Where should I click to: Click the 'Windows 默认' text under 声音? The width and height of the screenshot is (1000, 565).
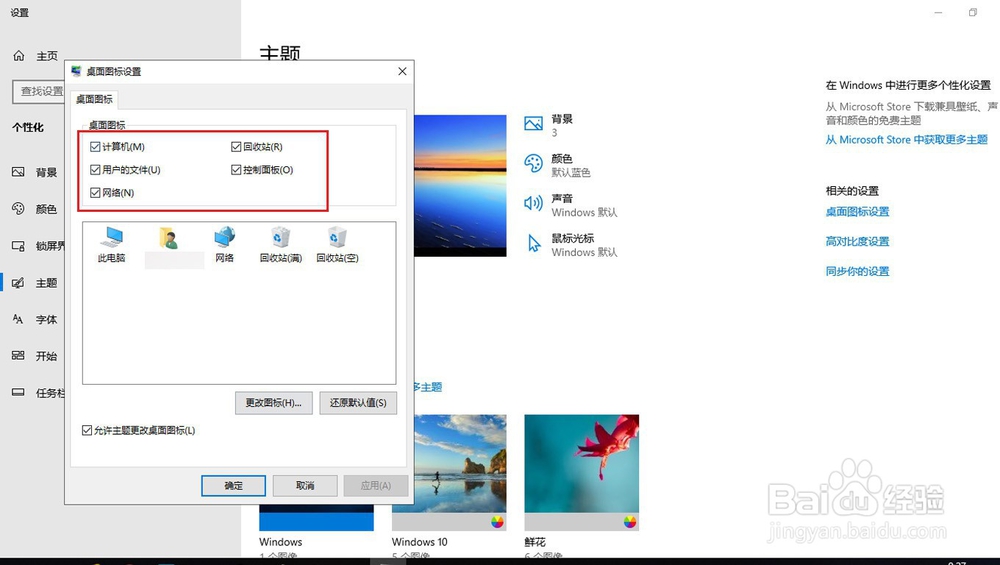584,212
